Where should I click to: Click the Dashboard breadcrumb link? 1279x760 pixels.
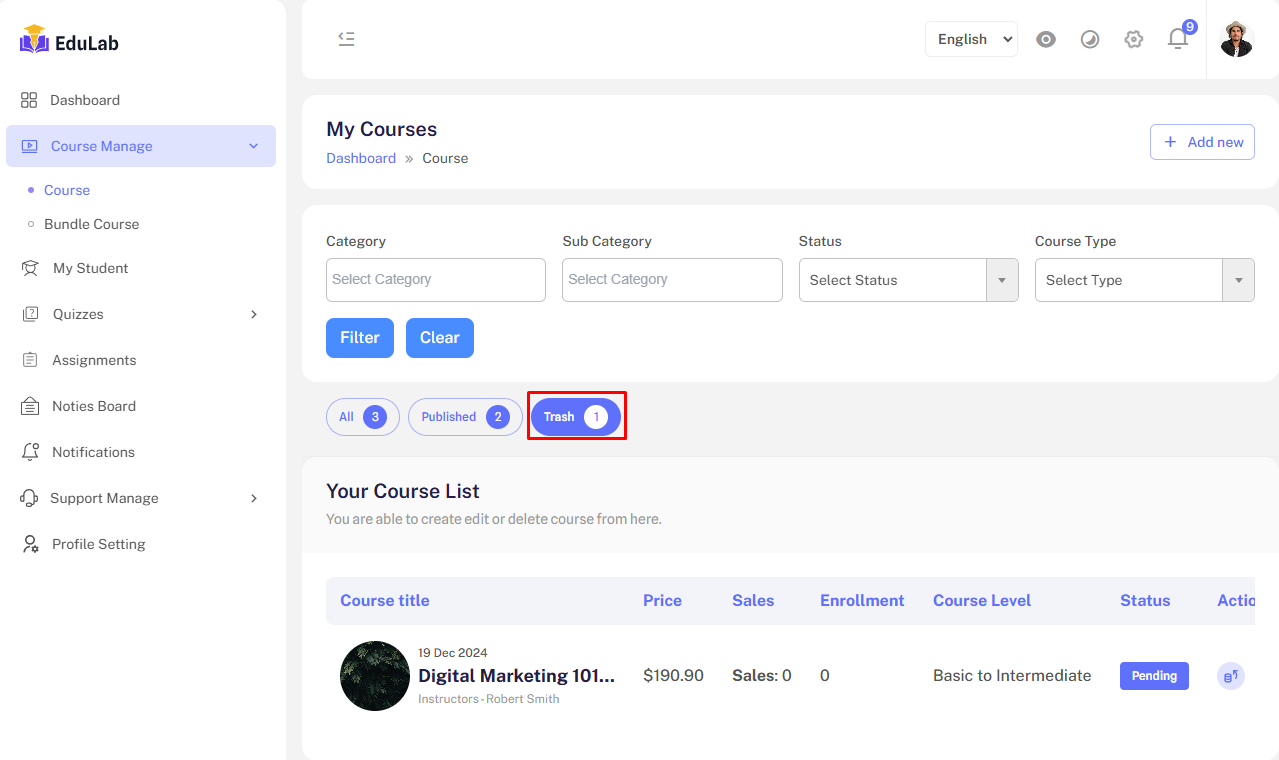(x=361, y=158)
